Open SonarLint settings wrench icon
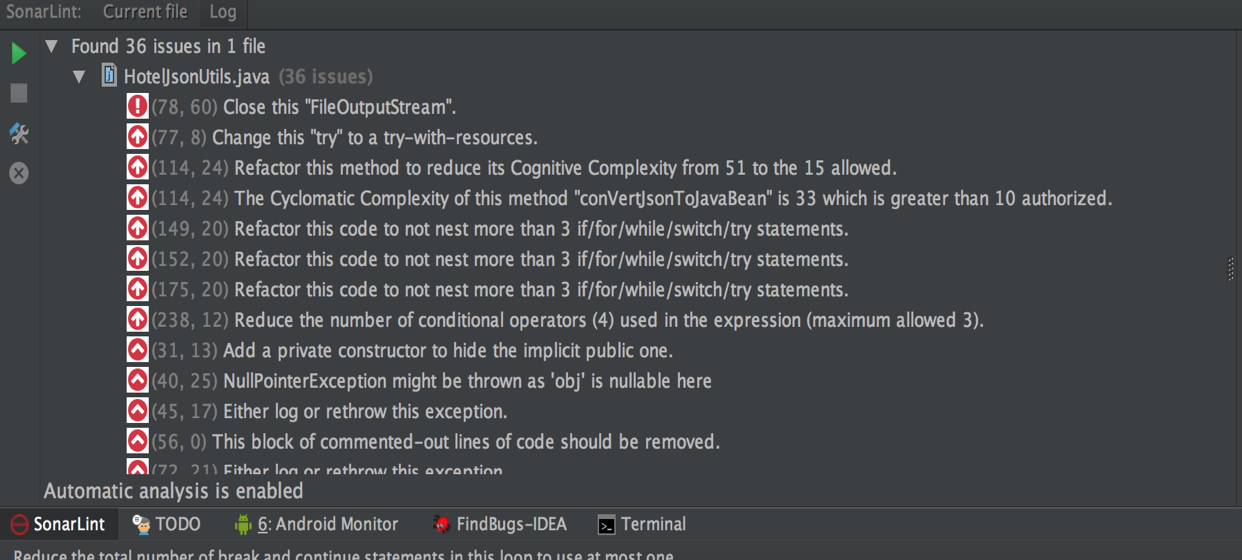 tap(18, 134)
